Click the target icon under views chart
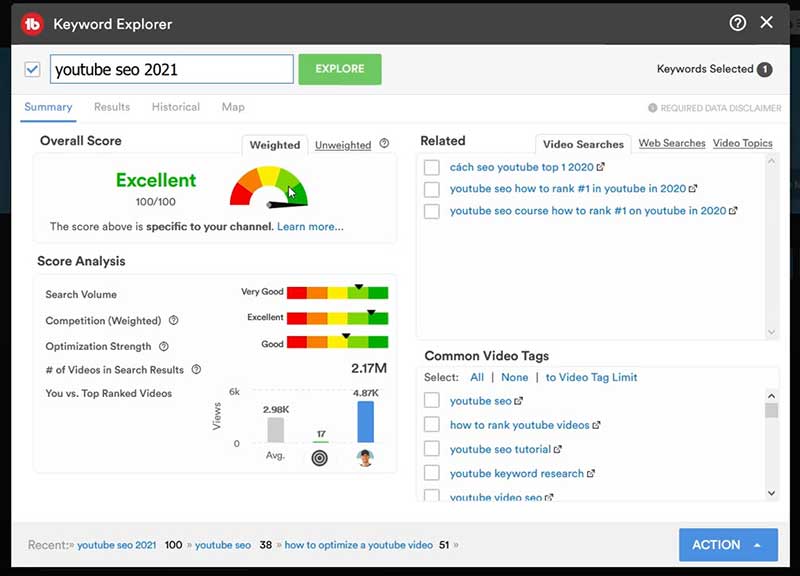 click(320, 458)
